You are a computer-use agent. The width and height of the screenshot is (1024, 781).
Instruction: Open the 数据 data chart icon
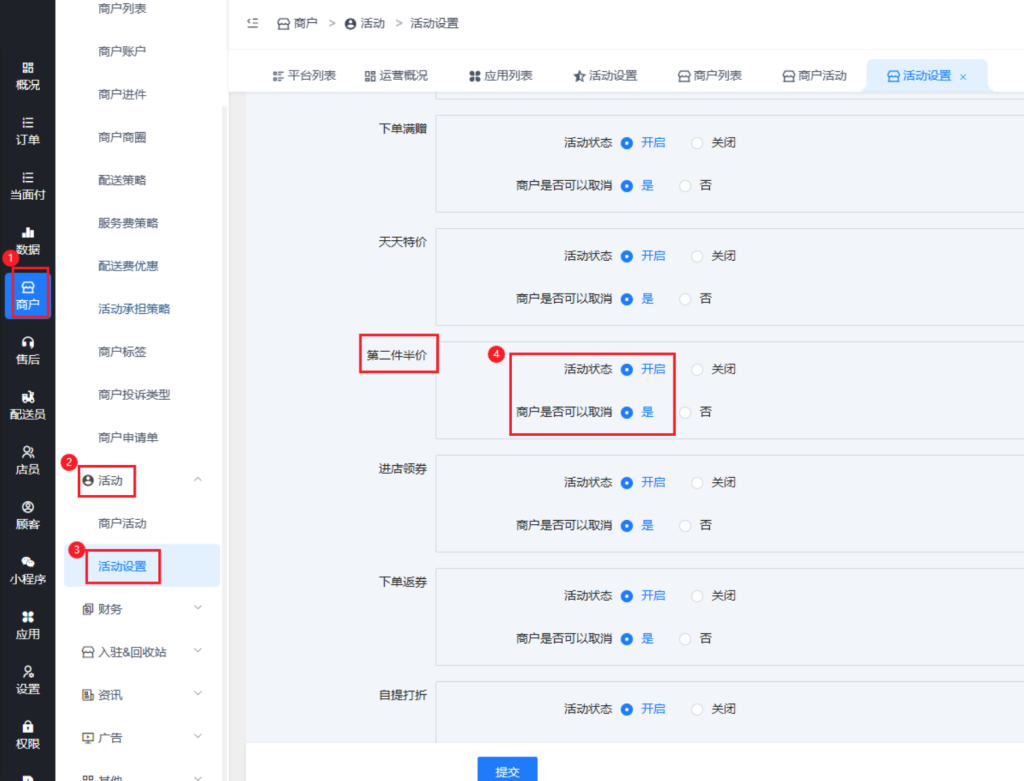pos(28,233)
